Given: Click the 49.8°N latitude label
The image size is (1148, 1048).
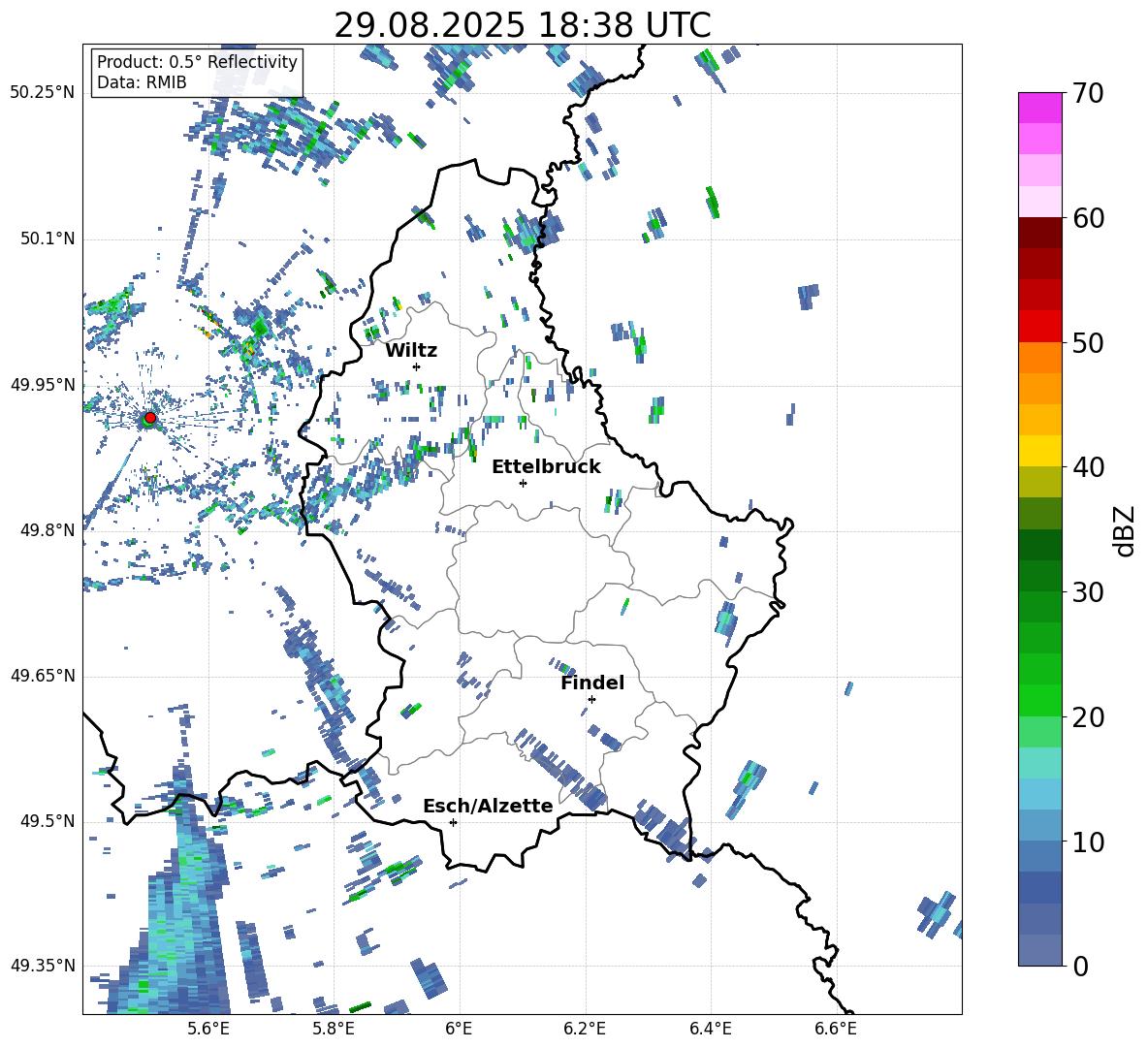Looking at the screenshot, I should point(48,530).
